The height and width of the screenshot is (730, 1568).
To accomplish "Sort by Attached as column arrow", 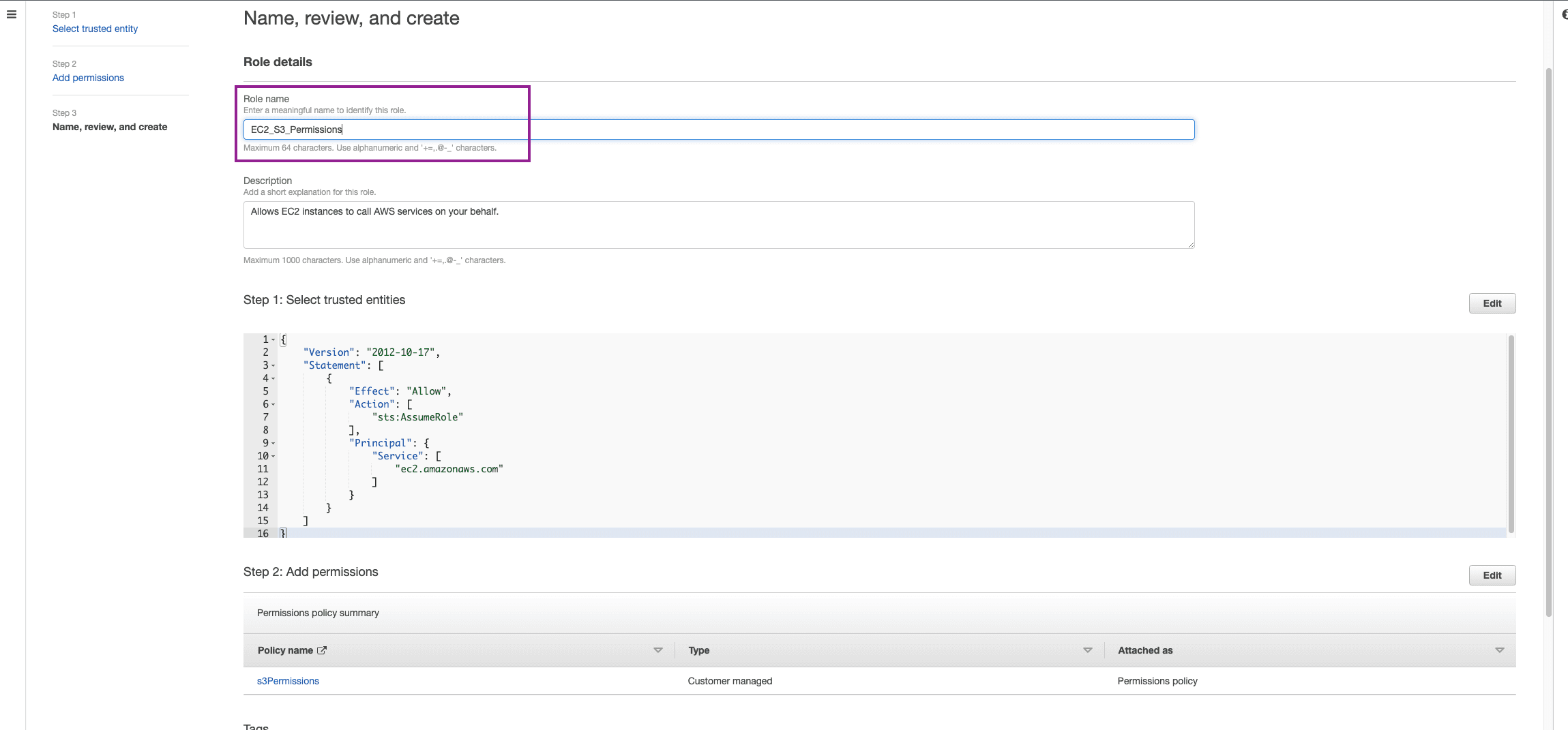I will point(1499,650).
